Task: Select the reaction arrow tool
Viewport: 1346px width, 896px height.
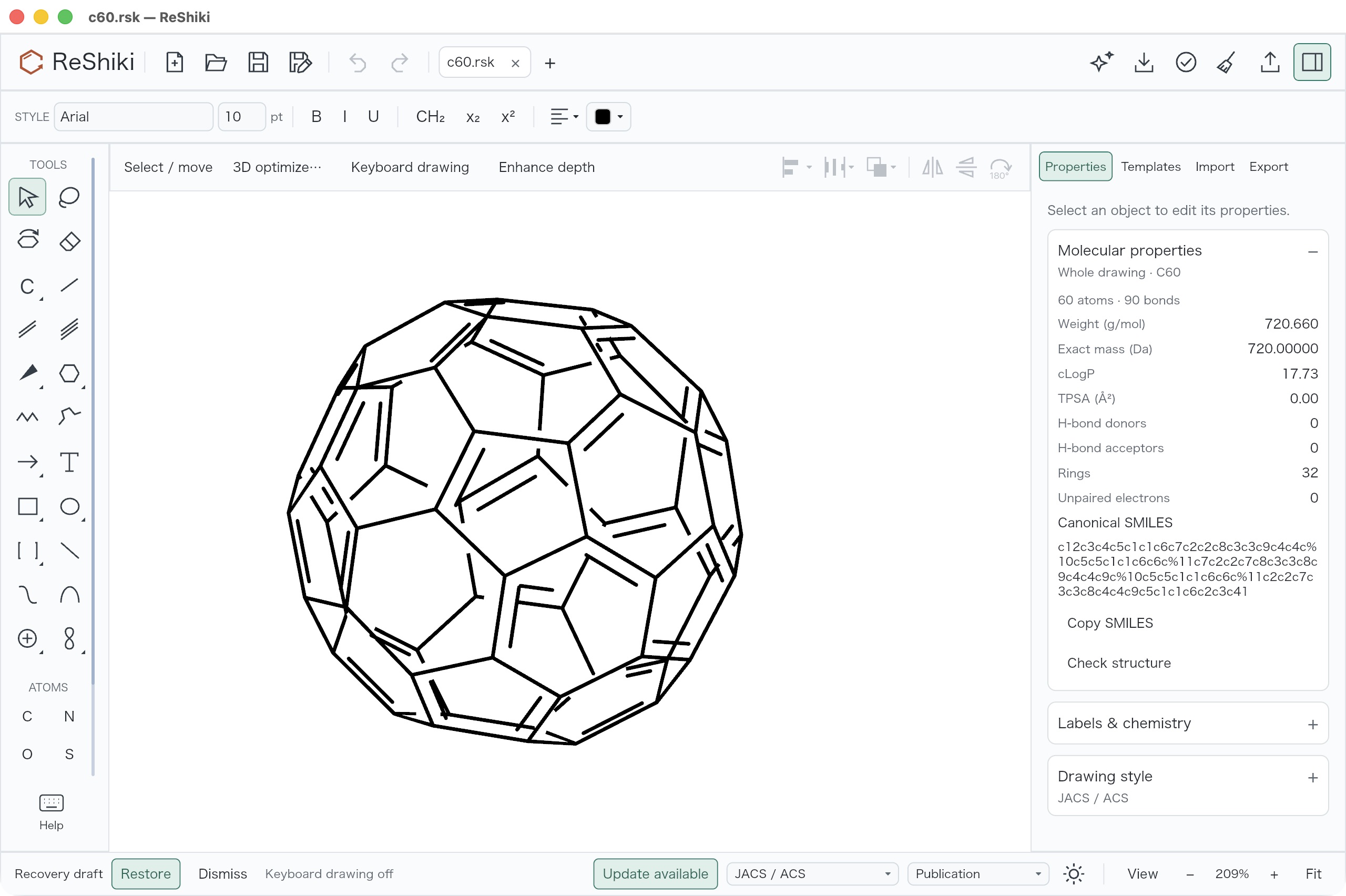Action: click(27, 462)
